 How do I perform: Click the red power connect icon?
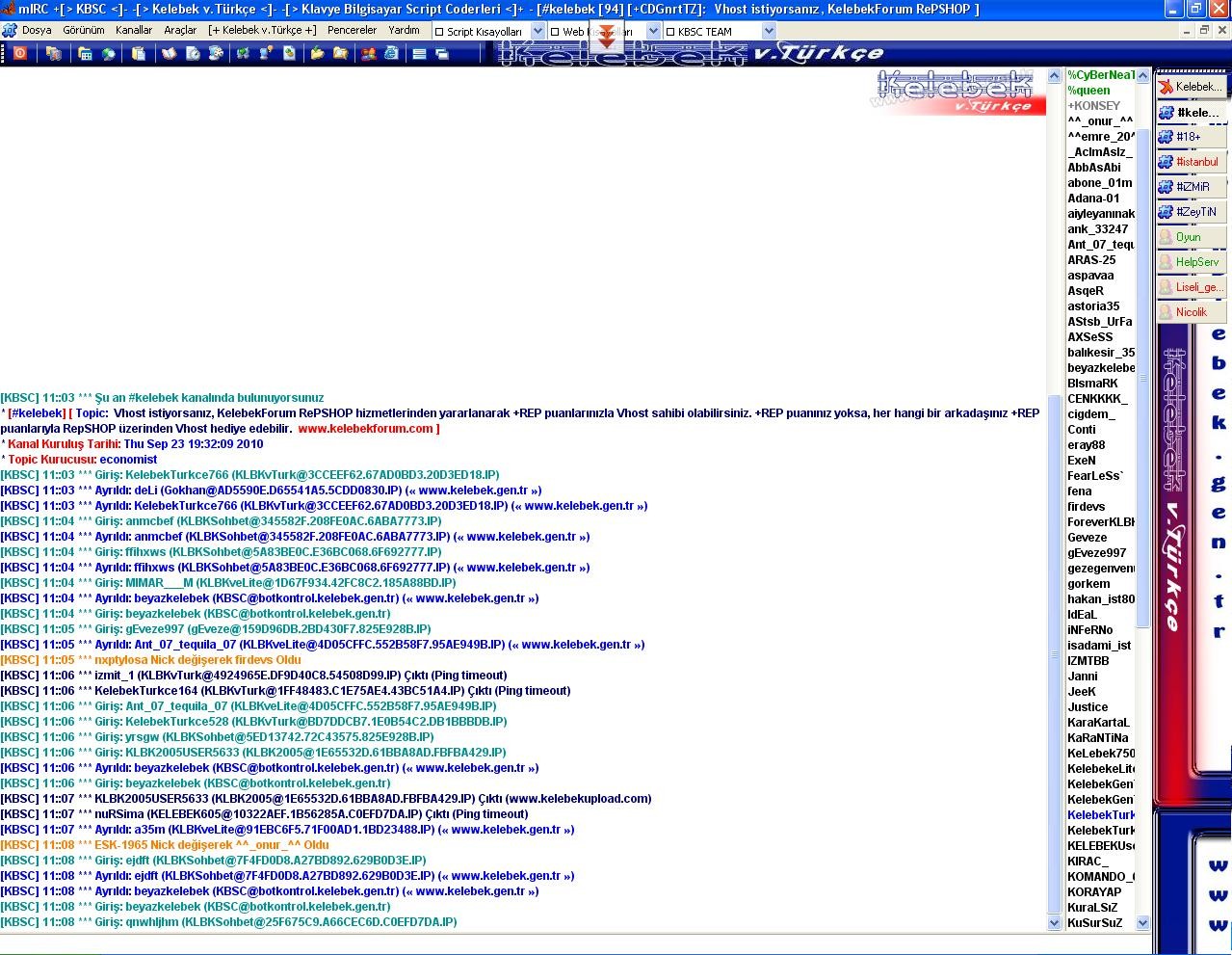20,54
